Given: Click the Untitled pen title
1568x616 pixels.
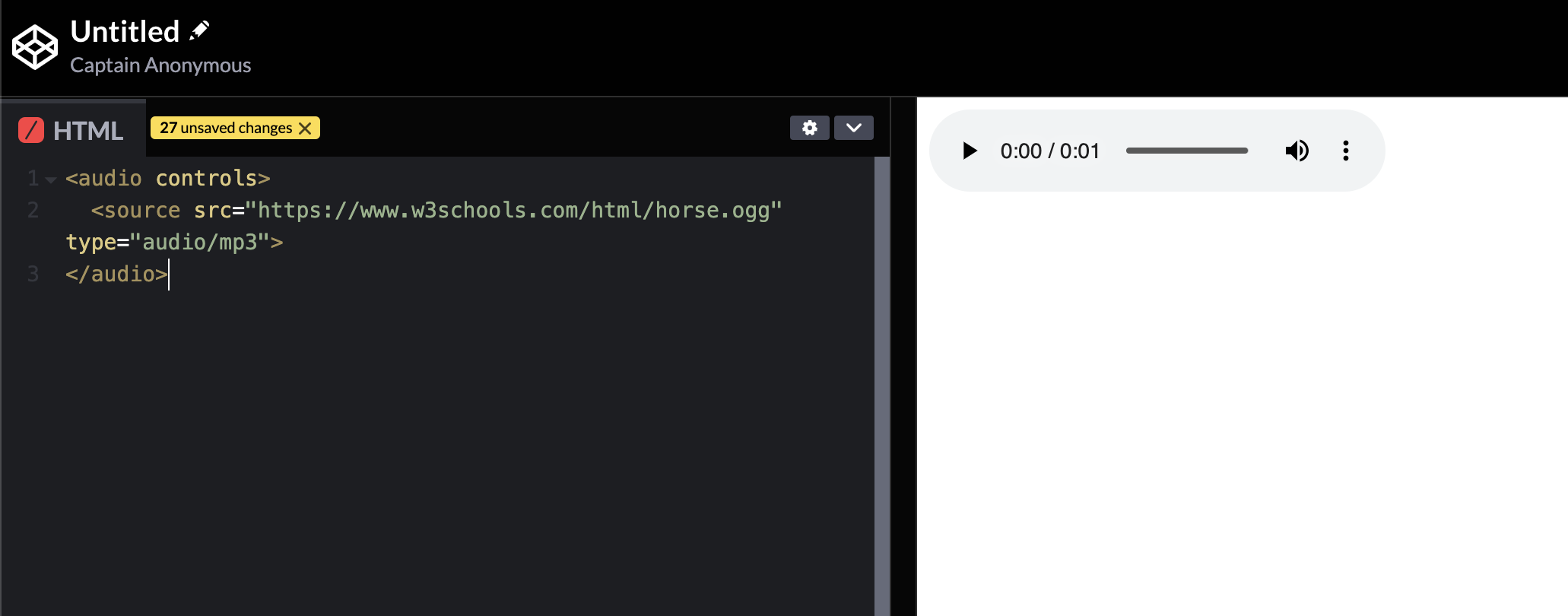Looking at the screenshot, I should click(125, 31).
